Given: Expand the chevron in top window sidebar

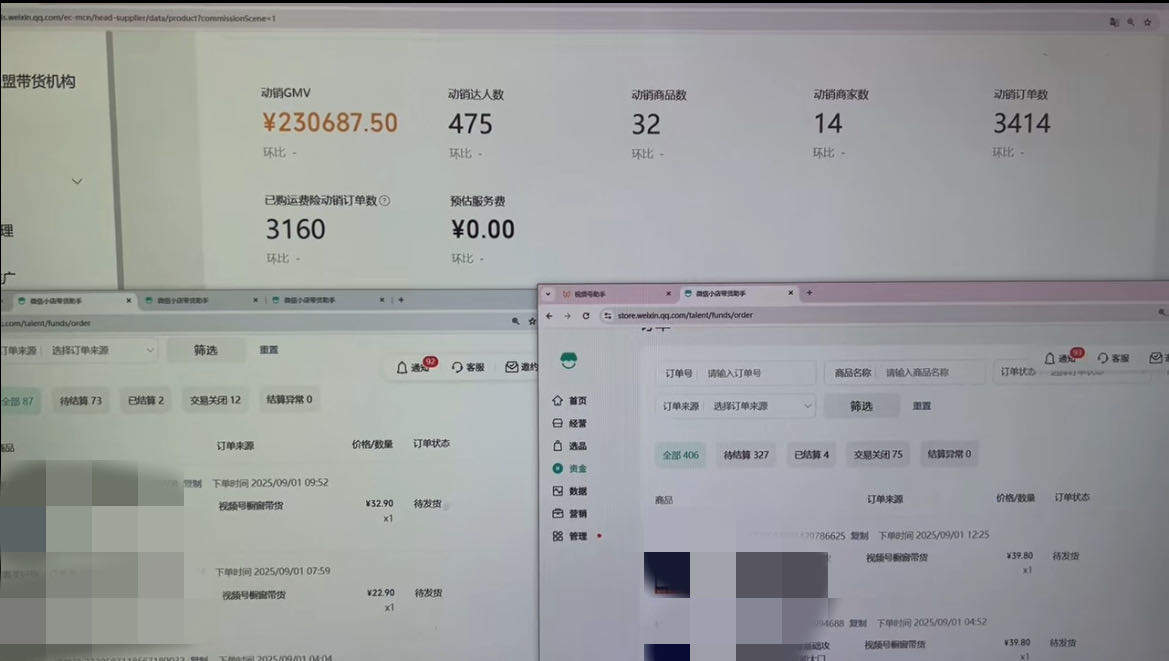Looking at the screenshot, I should click(x=77, y=182).
